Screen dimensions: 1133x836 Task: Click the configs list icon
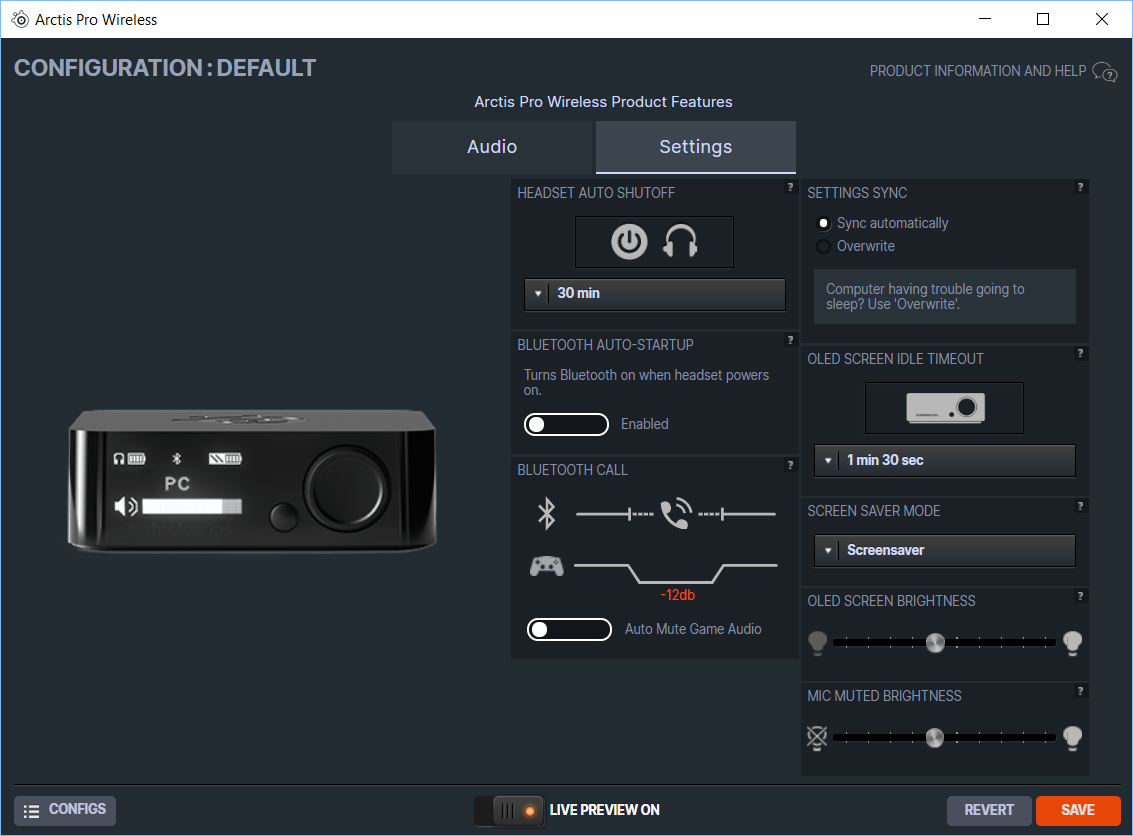pos(31,811)
